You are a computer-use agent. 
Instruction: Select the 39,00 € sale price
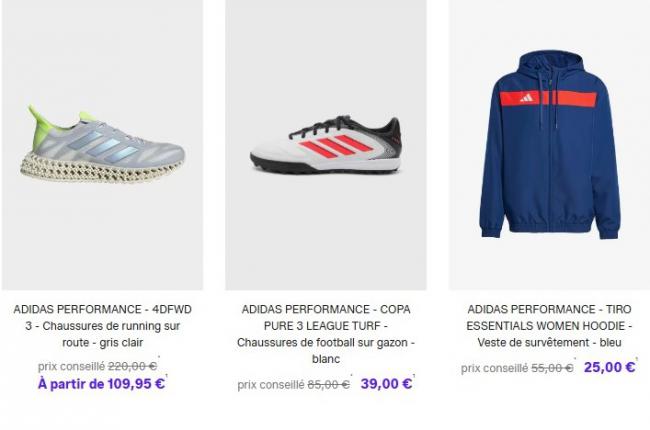(386, 384)
